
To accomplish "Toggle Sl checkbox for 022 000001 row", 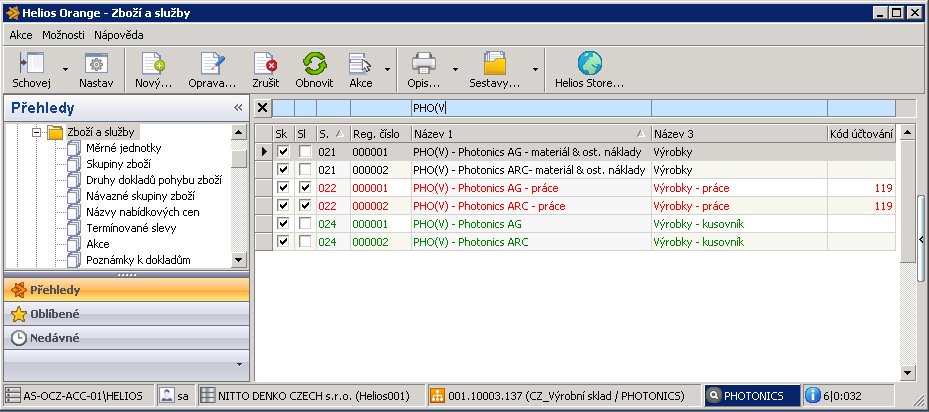I will (x=305, y=188).
